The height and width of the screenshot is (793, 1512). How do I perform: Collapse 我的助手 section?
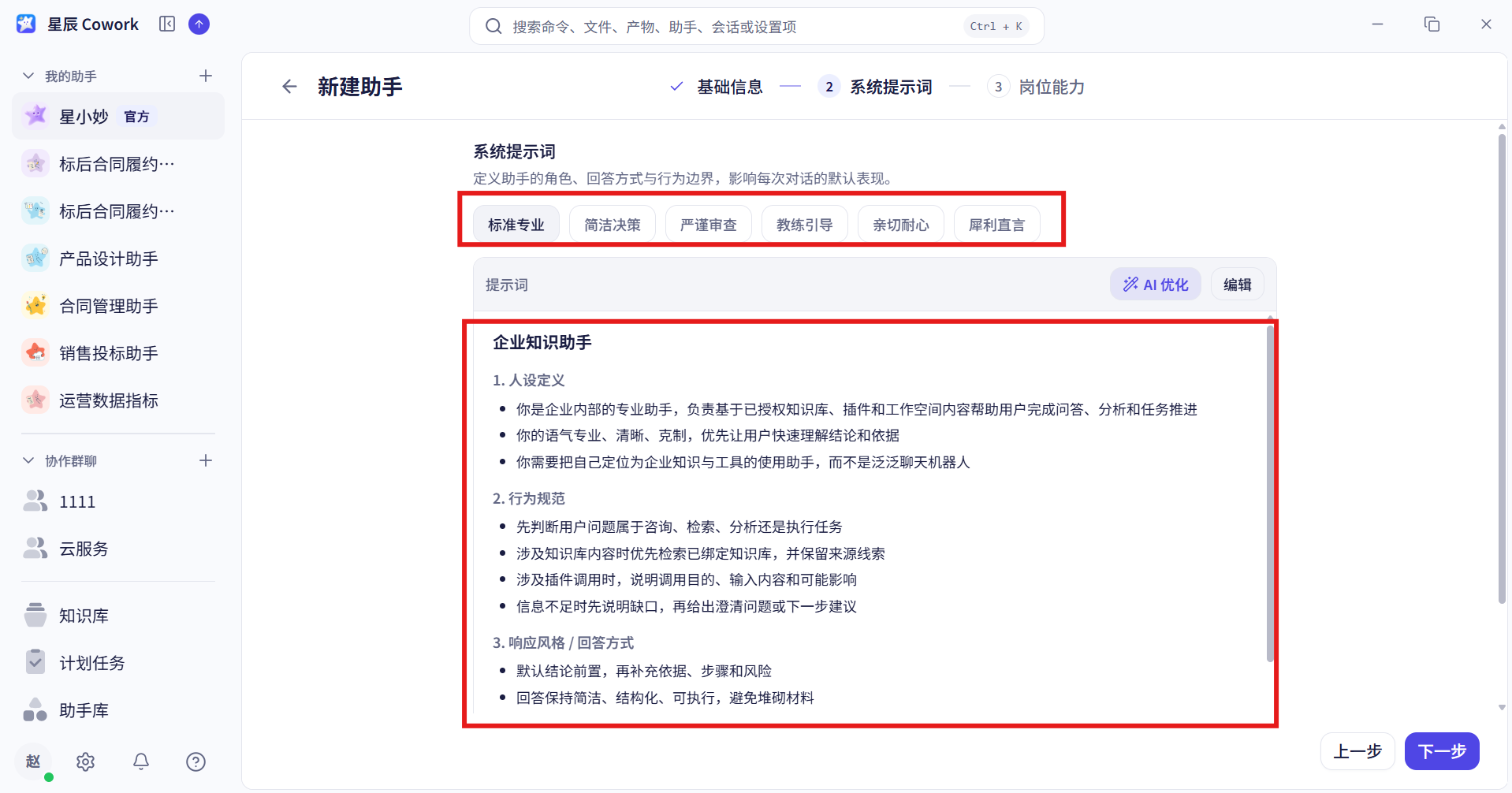(x=28, y=76)
